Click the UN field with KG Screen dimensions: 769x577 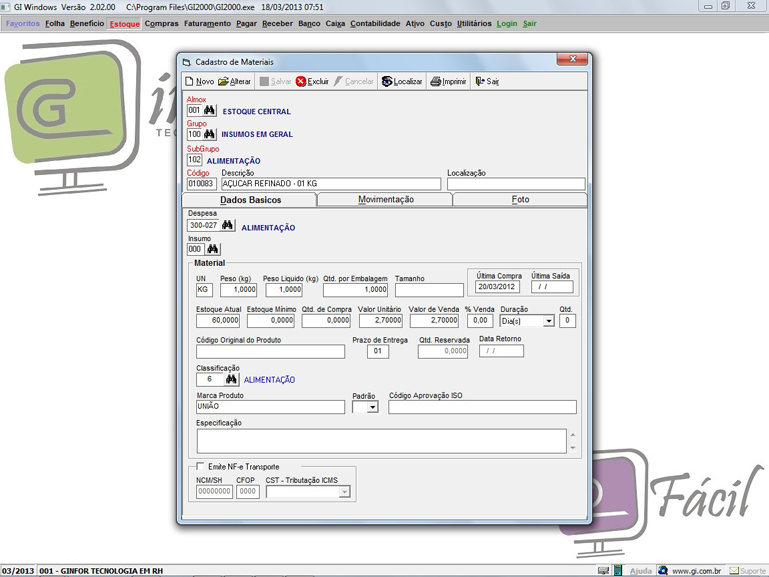pyautogui.click(x=204, y=290)
